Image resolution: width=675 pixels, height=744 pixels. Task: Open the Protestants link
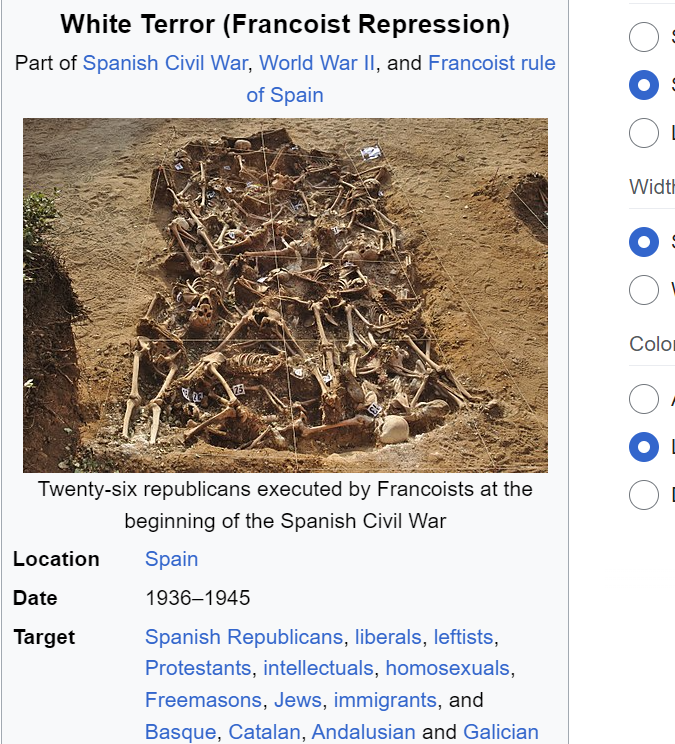[x=198, y=668]
